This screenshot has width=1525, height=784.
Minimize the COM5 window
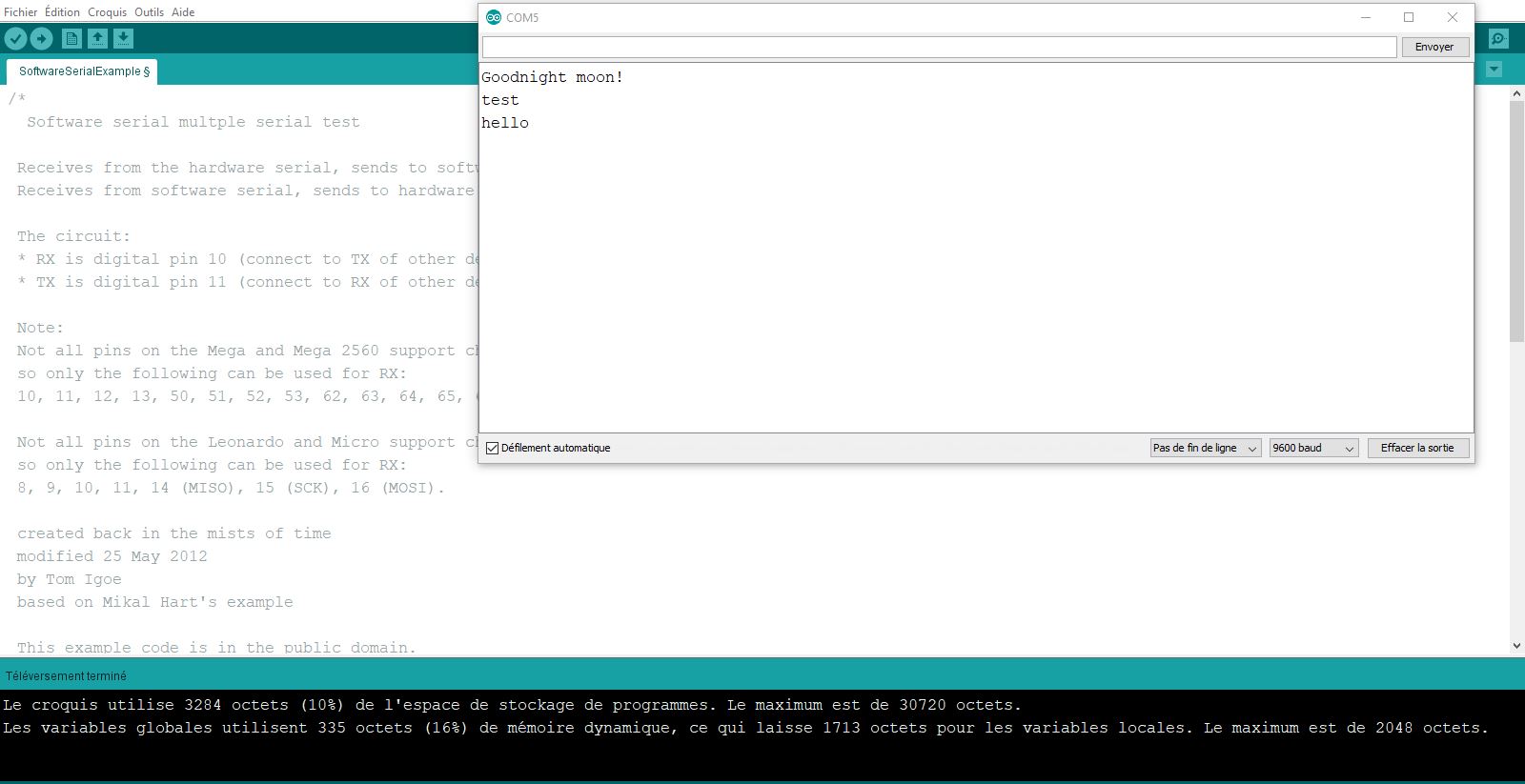pos(1366,17)
